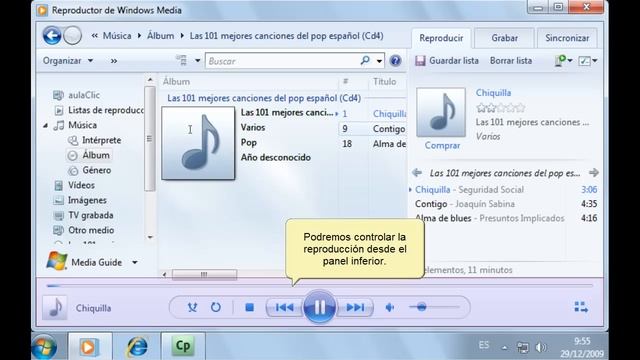
Task: Click the Guardar lista button
Action: coord(447,61)
